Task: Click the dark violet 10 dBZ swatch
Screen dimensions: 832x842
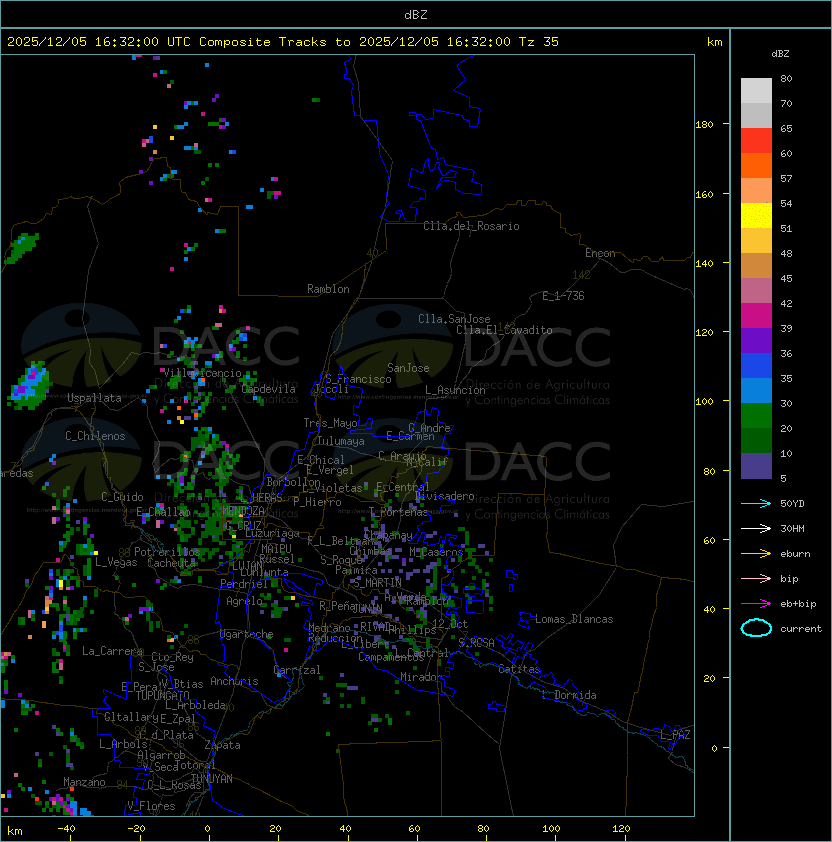Action: point(756,466)
